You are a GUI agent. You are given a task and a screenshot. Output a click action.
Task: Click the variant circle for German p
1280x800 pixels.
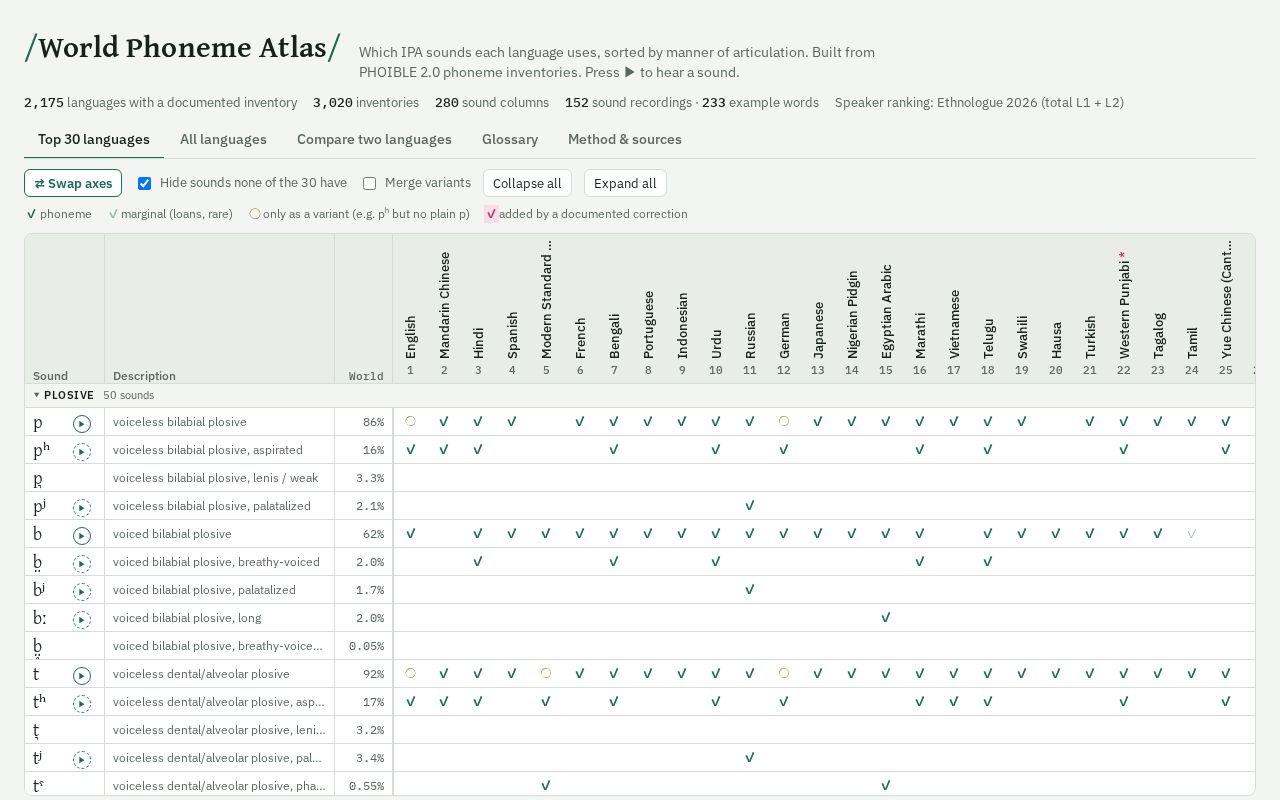(x=784, y=422)
